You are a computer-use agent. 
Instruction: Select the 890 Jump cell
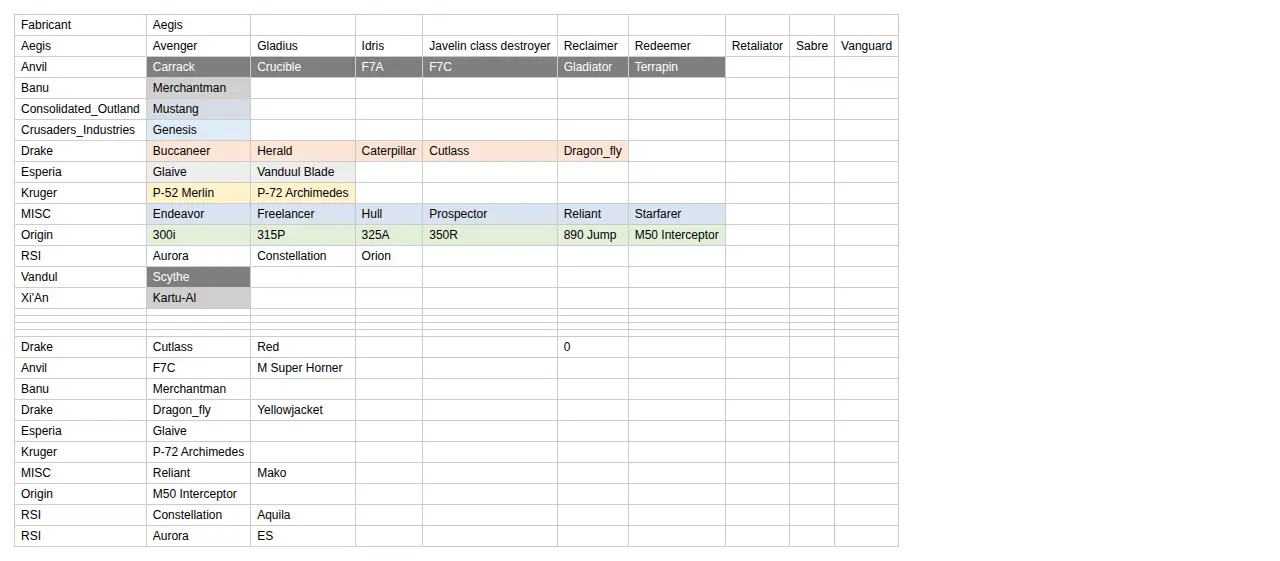click(x=593, y=235)
